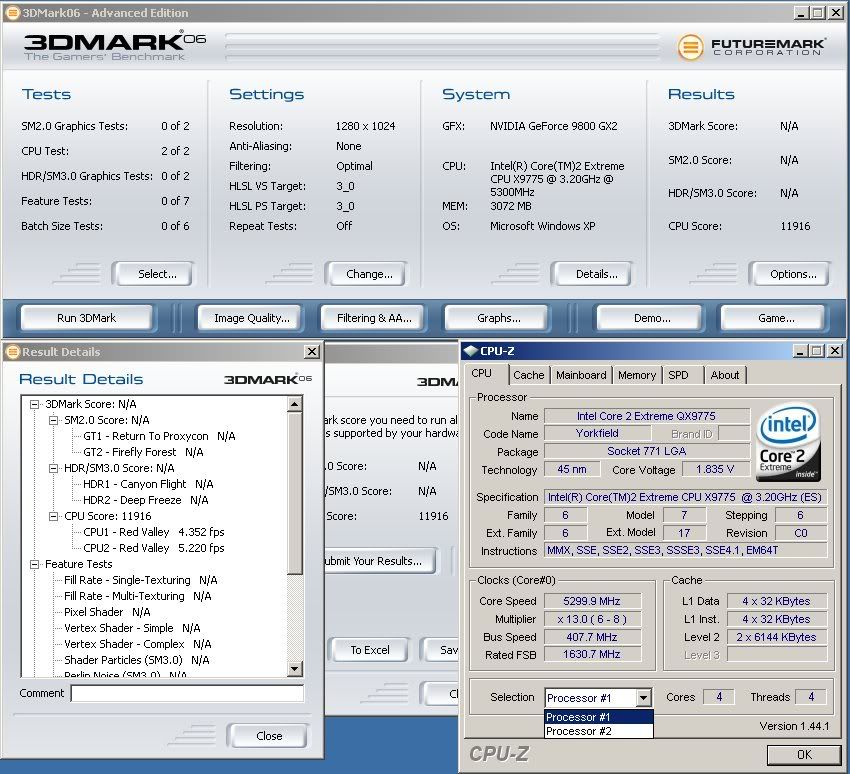Viewport: 850px width, 774px height.
Task: Click the Futuremark Corporation logo
Action: click(751, 47)
